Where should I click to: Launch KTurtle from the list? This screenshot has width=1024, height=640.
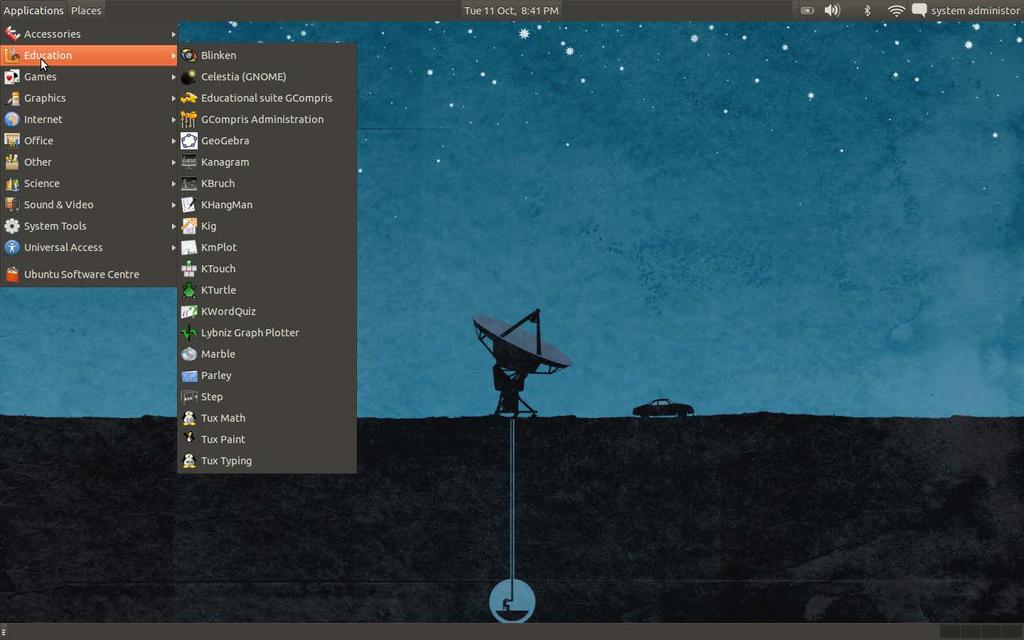(267, 290)
